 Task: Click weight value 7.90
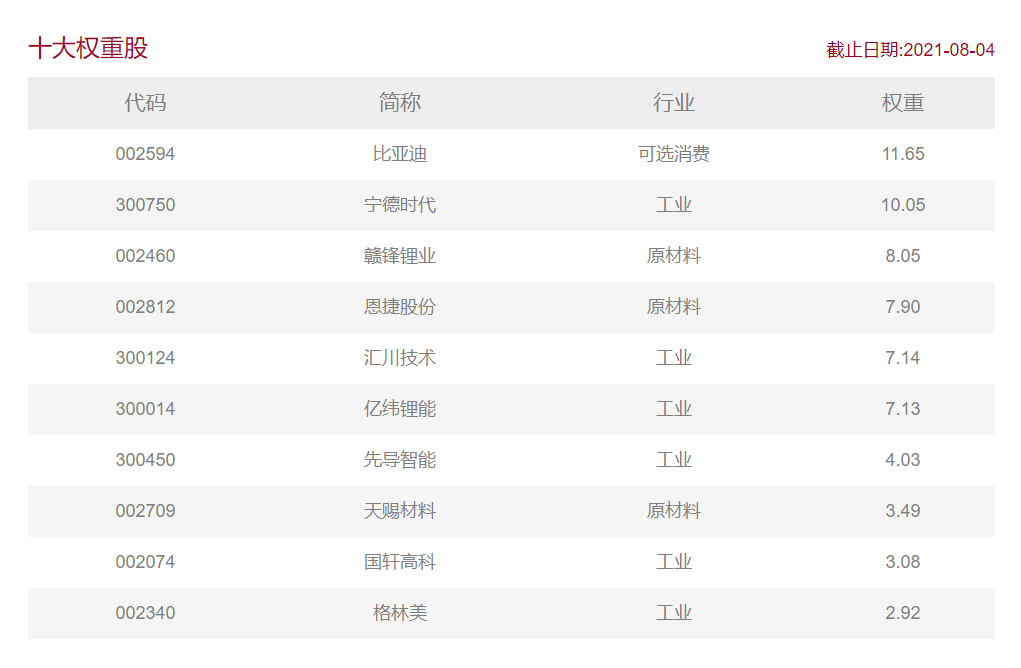click(x=903, y=307)
